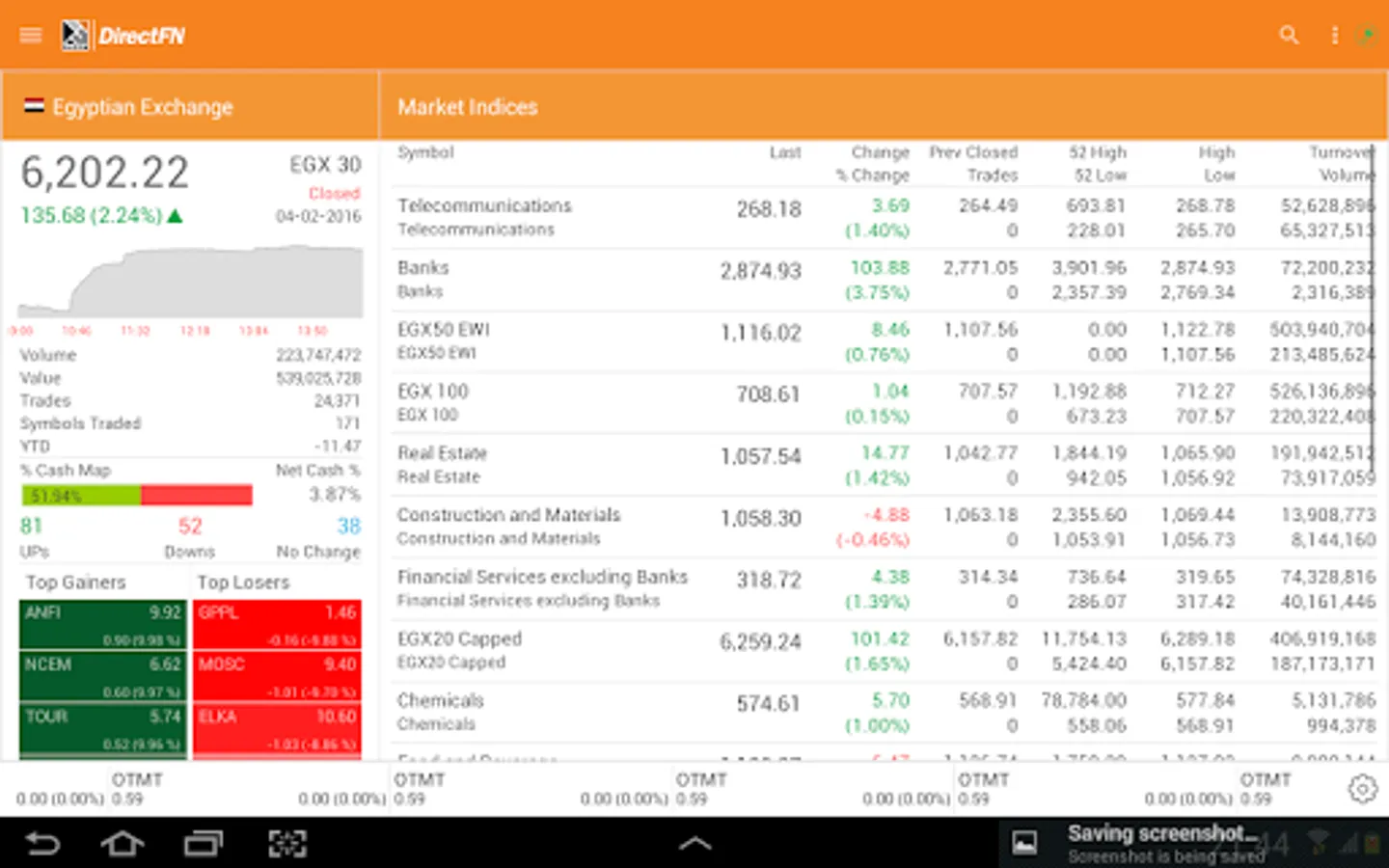Click the EGX 100 last value 708.61
Image resolution: width=1389 pixels, height=868 pixels.
[x=769, y=394]
